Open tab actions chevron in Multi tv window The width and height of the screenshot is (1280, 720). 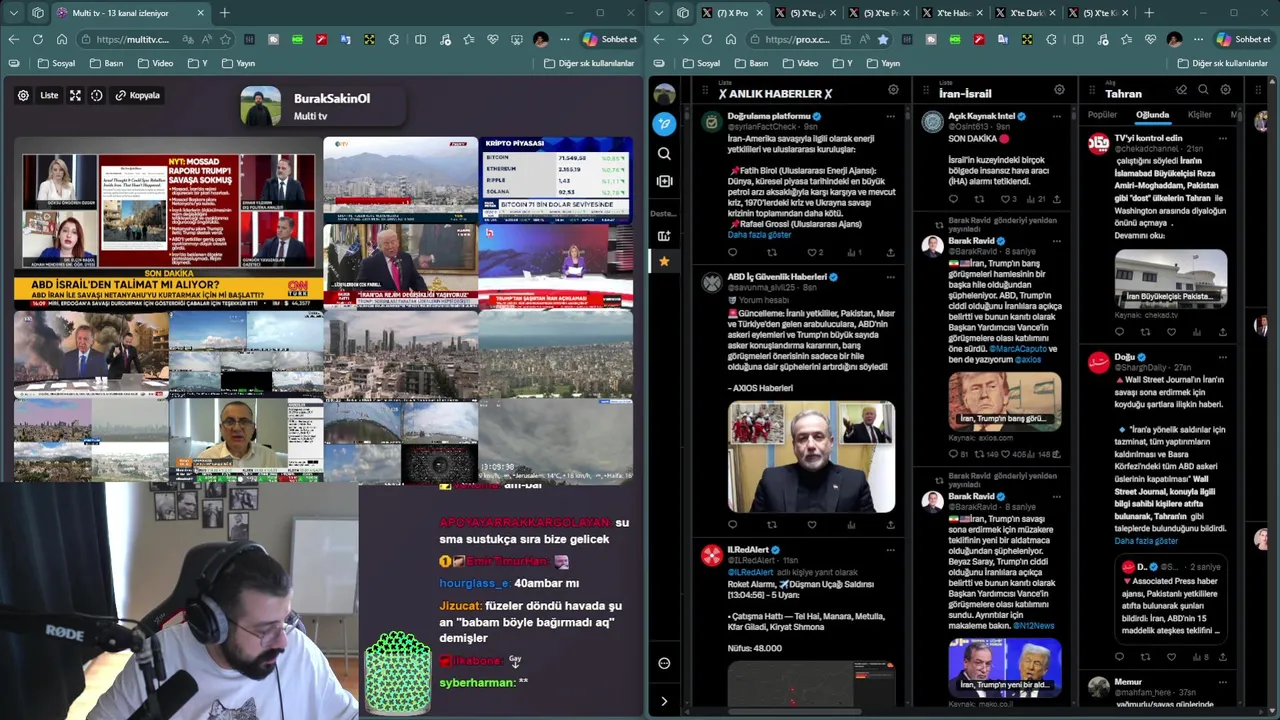tap(13, 13)
